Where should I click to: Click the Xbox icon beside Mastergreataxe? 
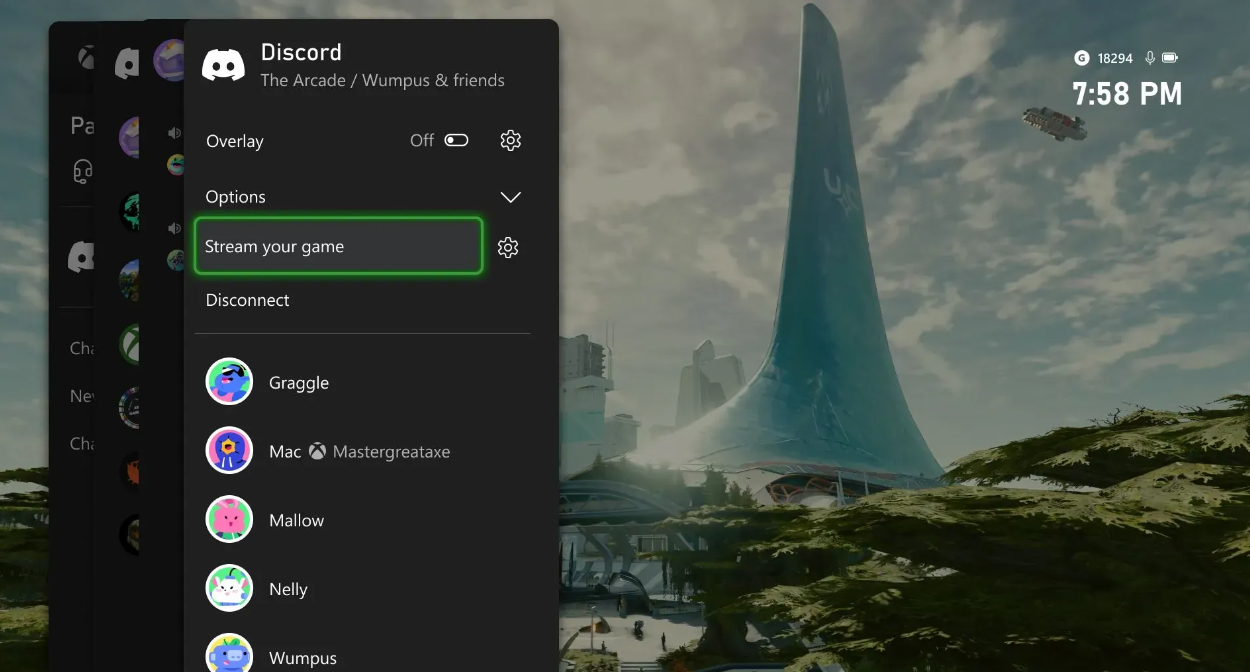pyautogui.click(x=317, y=452)
